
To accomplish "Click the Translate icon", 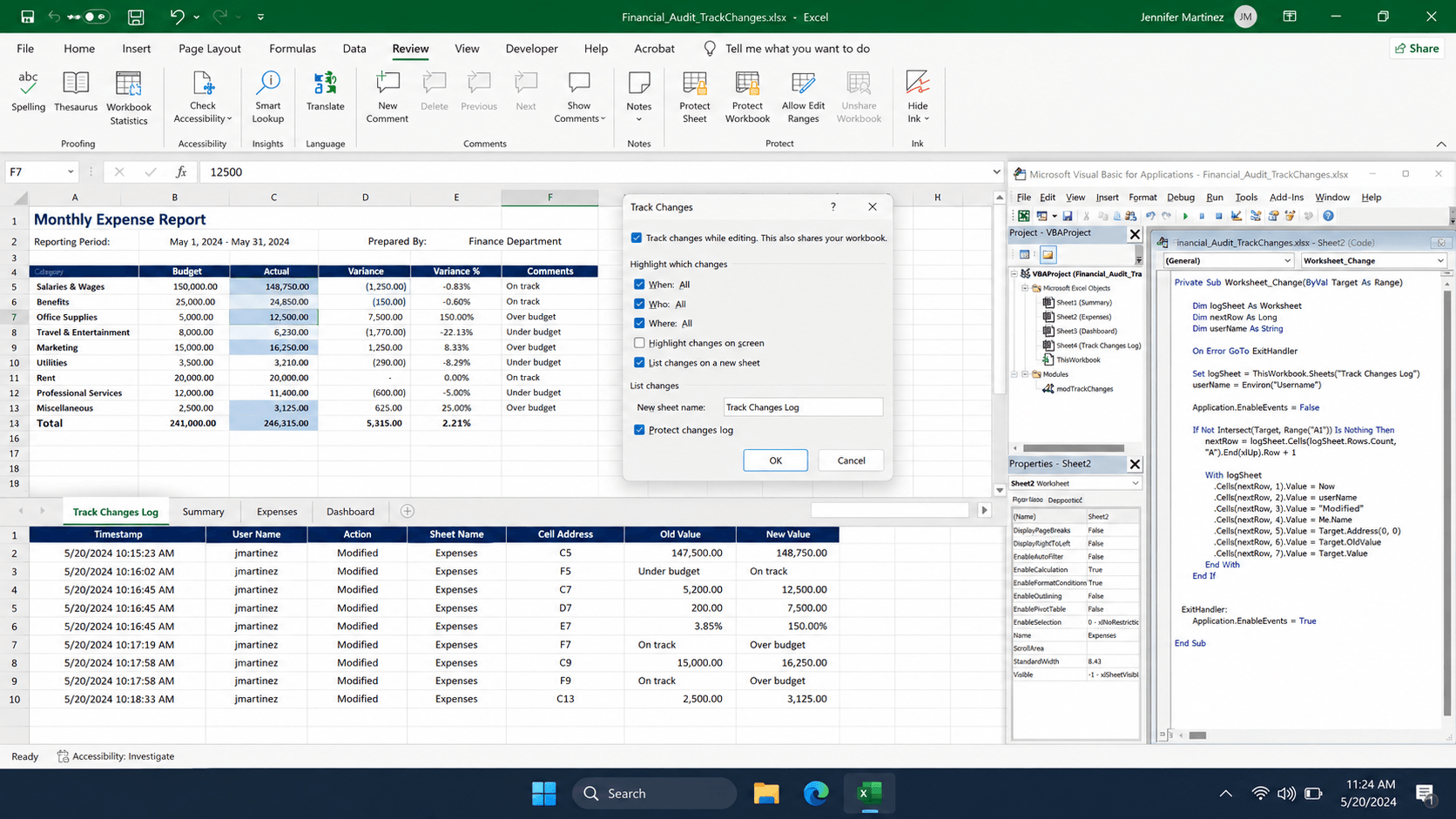I will (325, 92).
